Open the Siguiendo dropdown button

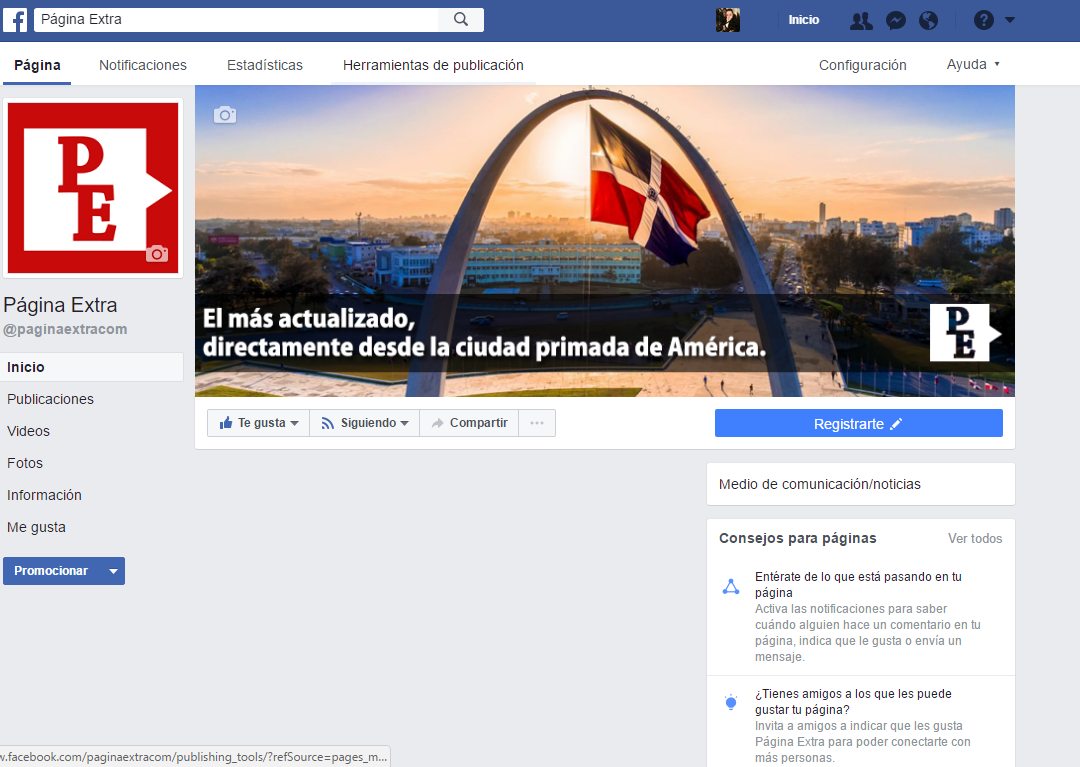click(364, 423)
